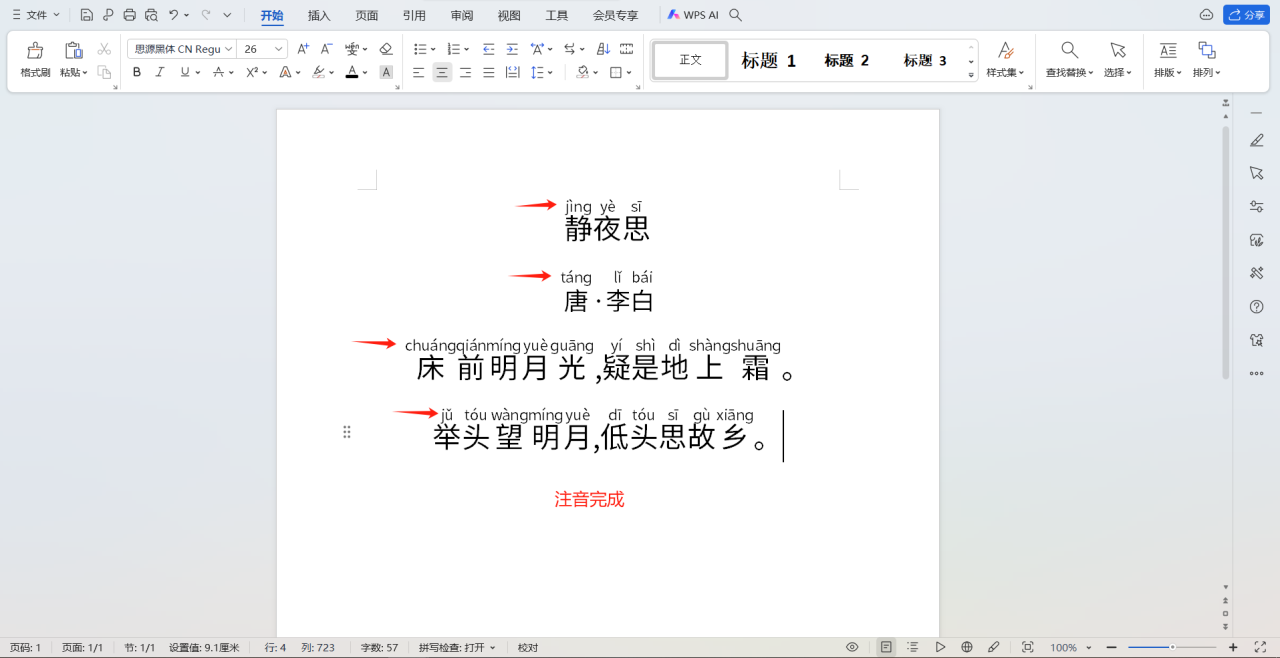Apply the 标题 1 style
This screenshot has width=1280, height=658.
click(769, 60)
